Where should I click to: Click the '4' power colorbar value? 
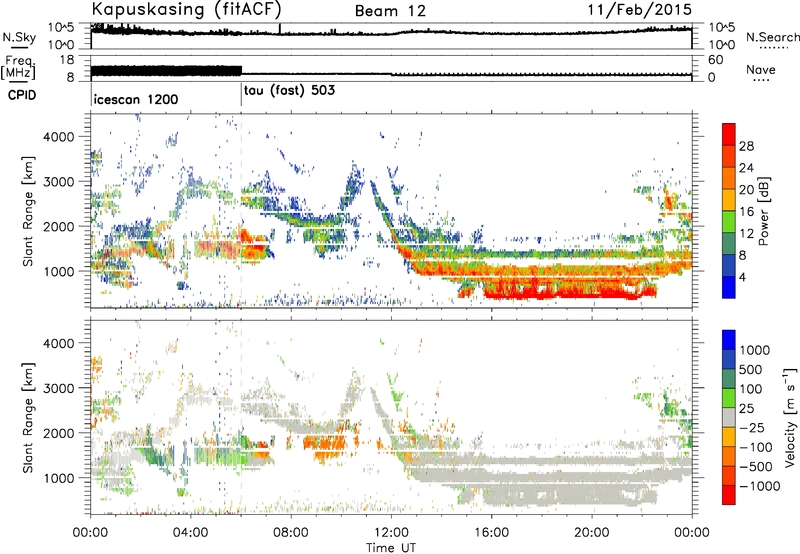742,278
